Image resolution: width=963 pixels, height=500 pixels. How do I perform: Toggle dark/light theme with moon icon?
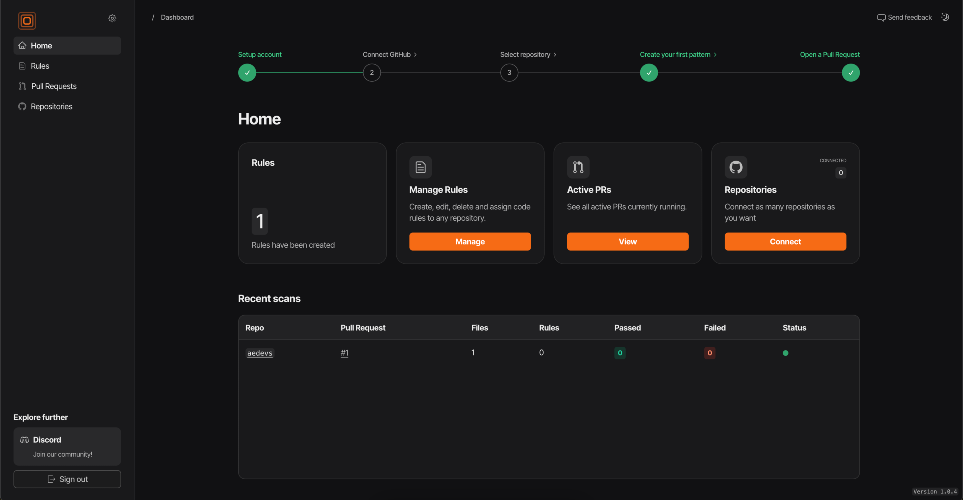point(945,17)
